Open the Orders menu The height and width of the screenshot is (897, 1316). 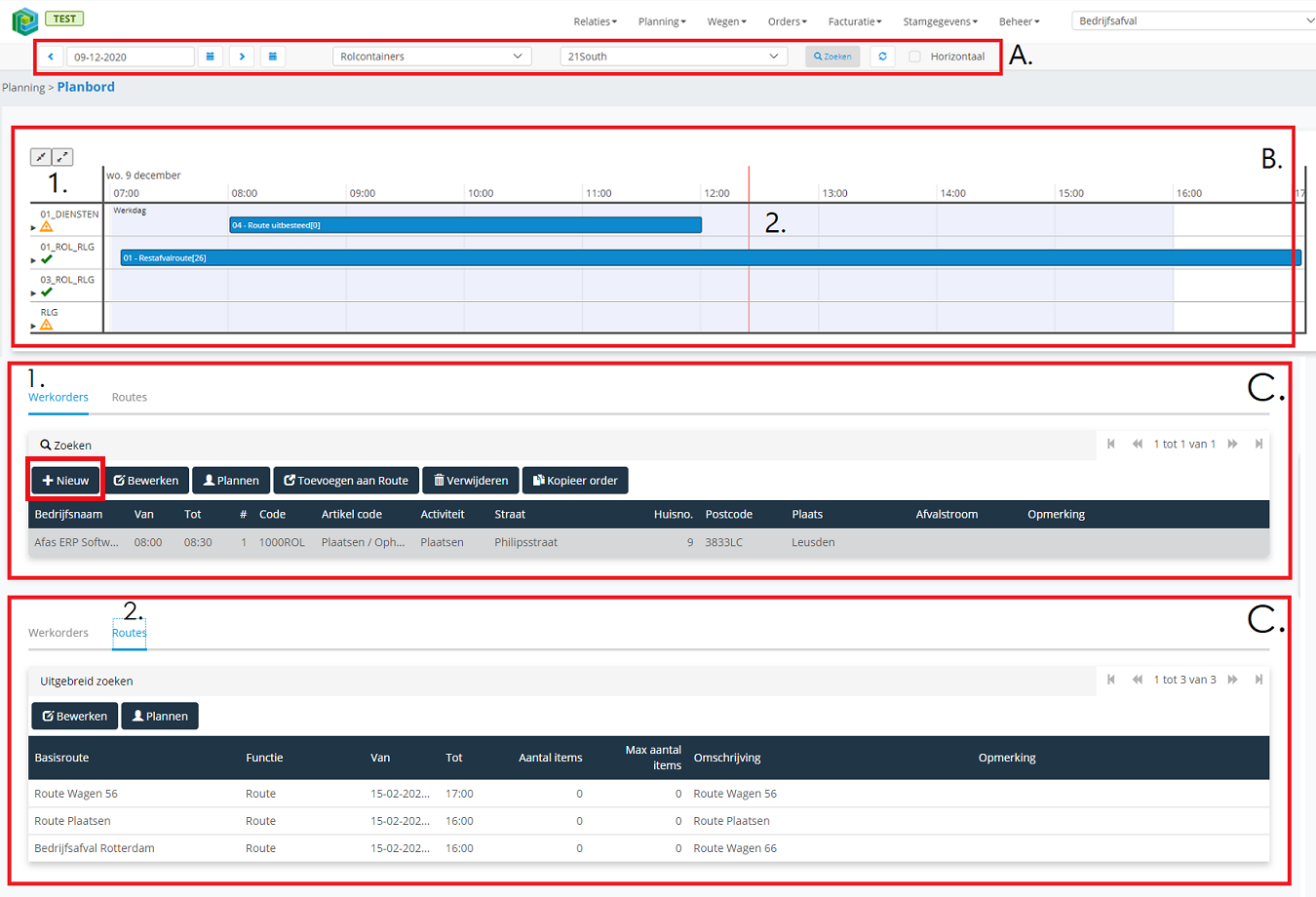click(x=787, y=21)
